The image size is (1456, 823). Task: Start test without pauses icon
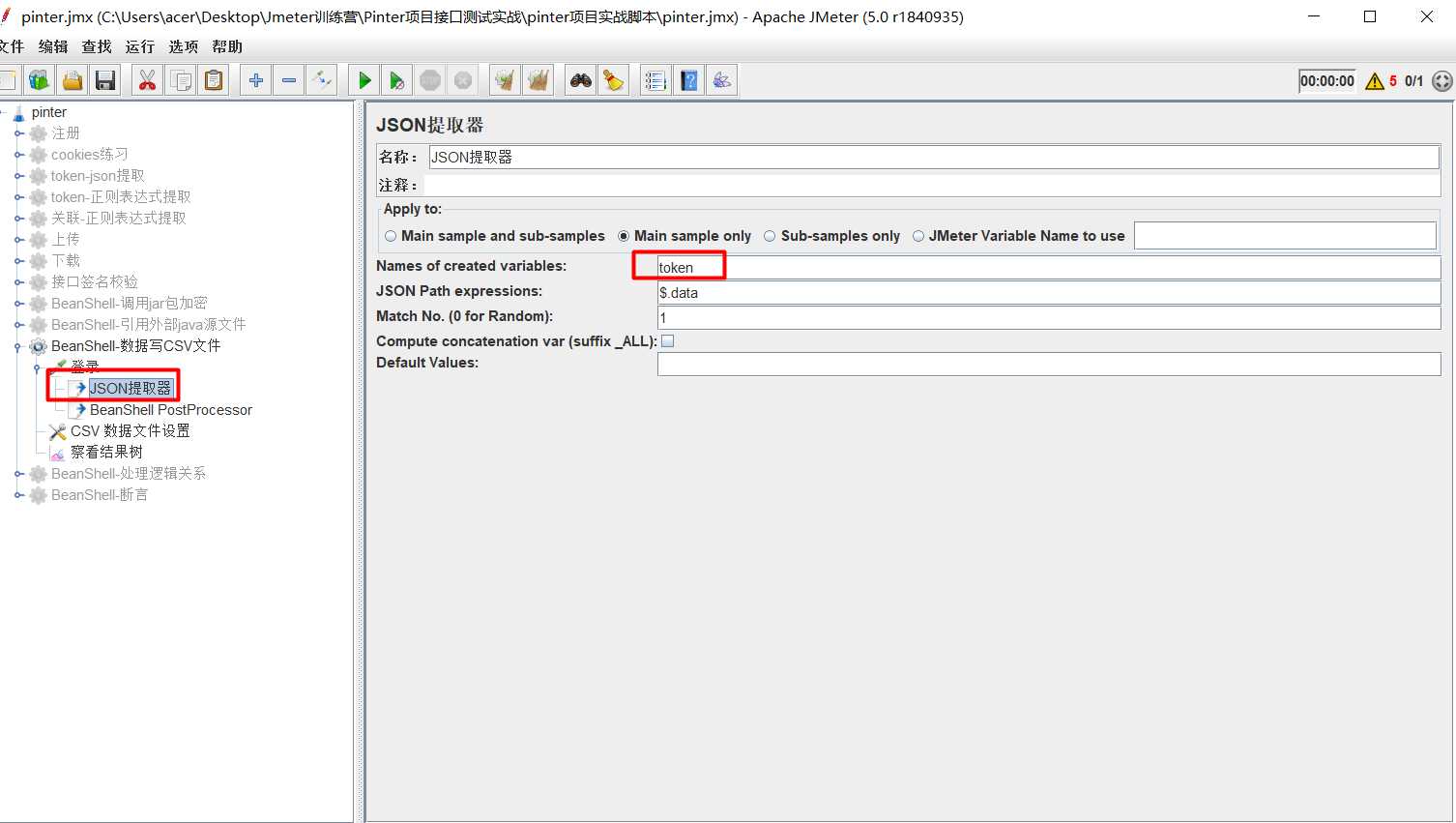click(396, 80)
